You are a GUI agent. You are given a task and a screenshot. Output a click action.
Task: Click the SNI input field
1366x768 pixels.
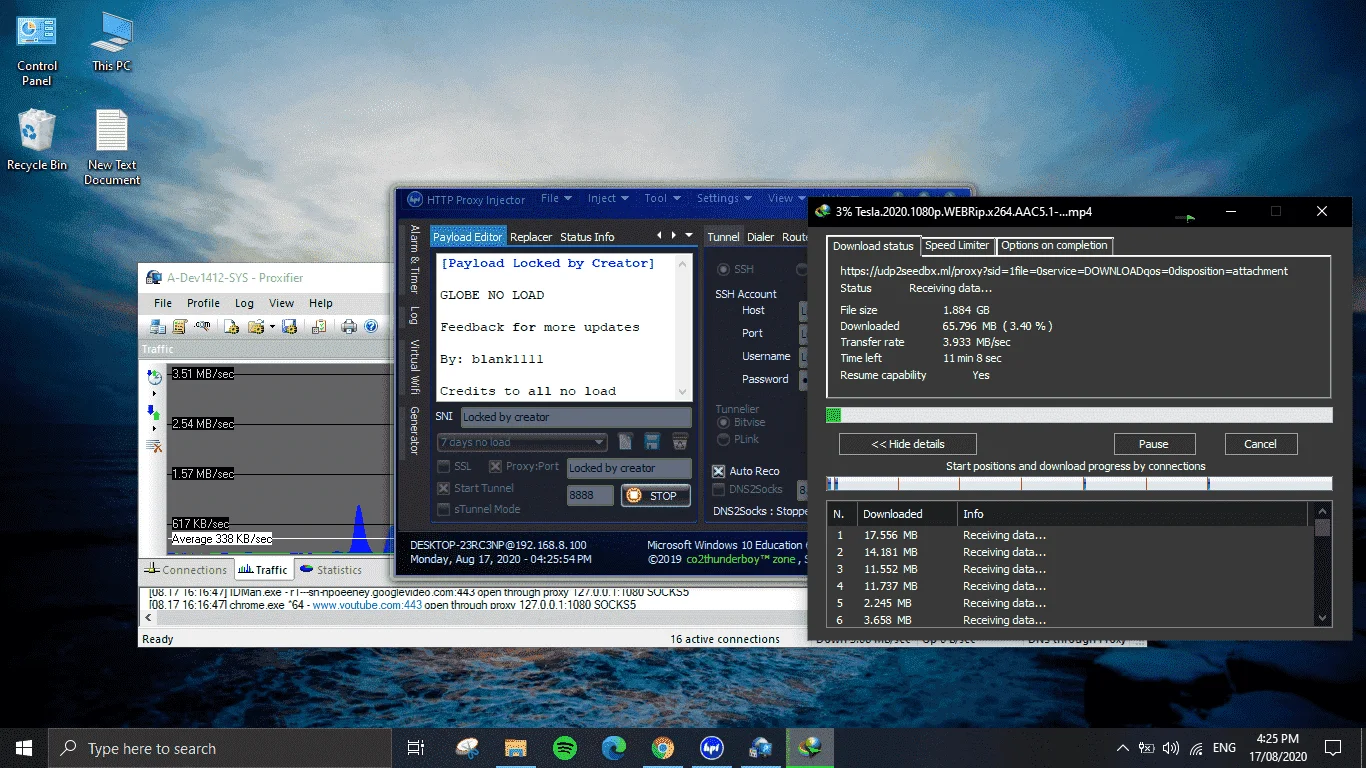(575, 417)
